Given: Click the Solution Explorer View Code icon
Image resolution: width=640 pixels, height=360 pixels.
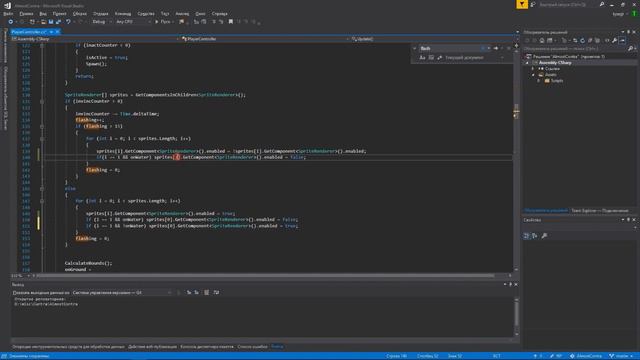Looking at the screenshot, I should pyautogui.click(x=607, y=40).
